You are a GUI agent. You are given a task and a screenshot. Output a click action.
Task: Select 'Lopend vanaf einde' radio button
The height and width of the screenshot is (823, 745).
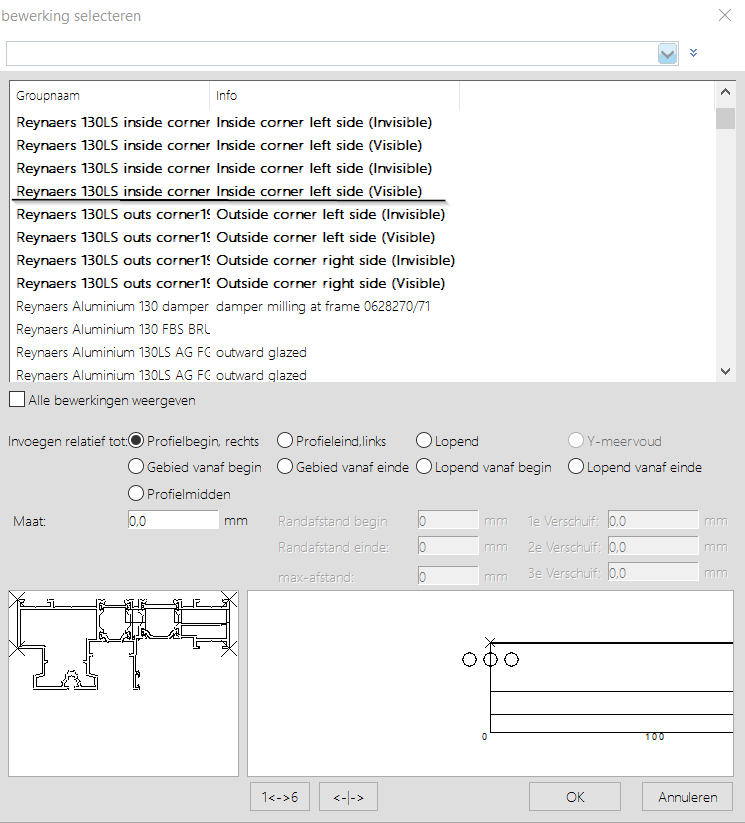(x=576, y=466)
